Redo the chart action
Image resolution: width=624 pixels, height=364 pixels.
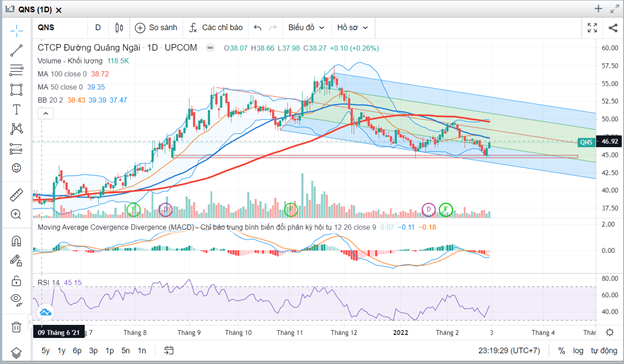coord(273,27)
